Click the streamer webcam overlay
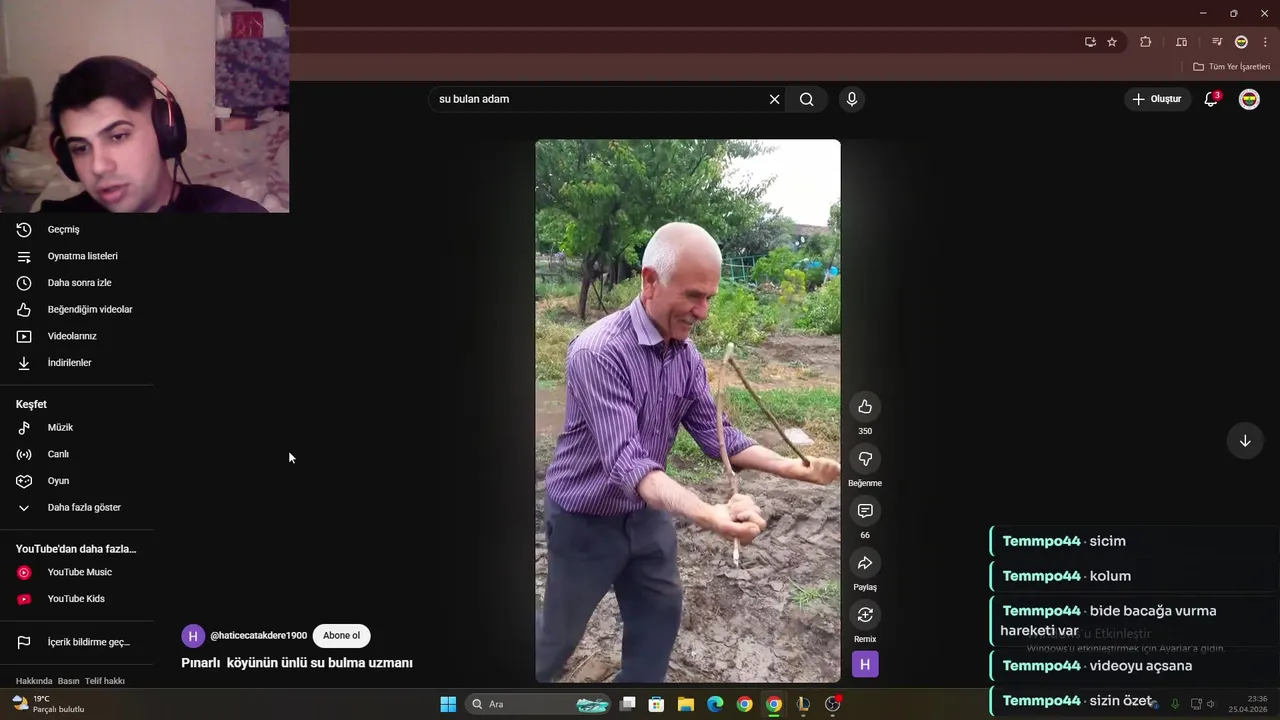This screenshot has width=1280, height=720. point(145,106)
